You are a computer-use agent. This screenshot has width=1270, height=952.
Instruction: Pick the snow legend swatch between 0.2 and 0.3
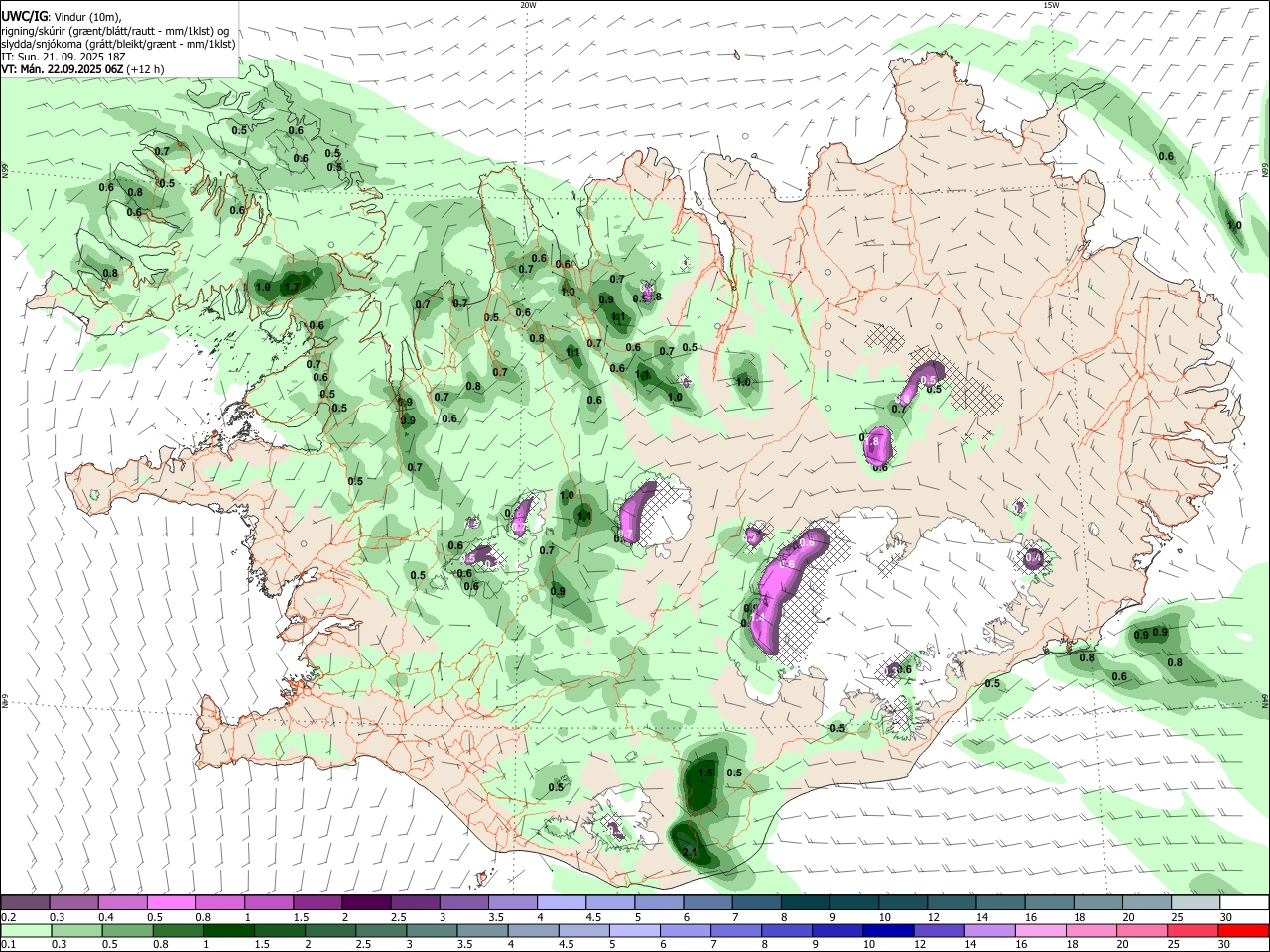tap(25, 903)
